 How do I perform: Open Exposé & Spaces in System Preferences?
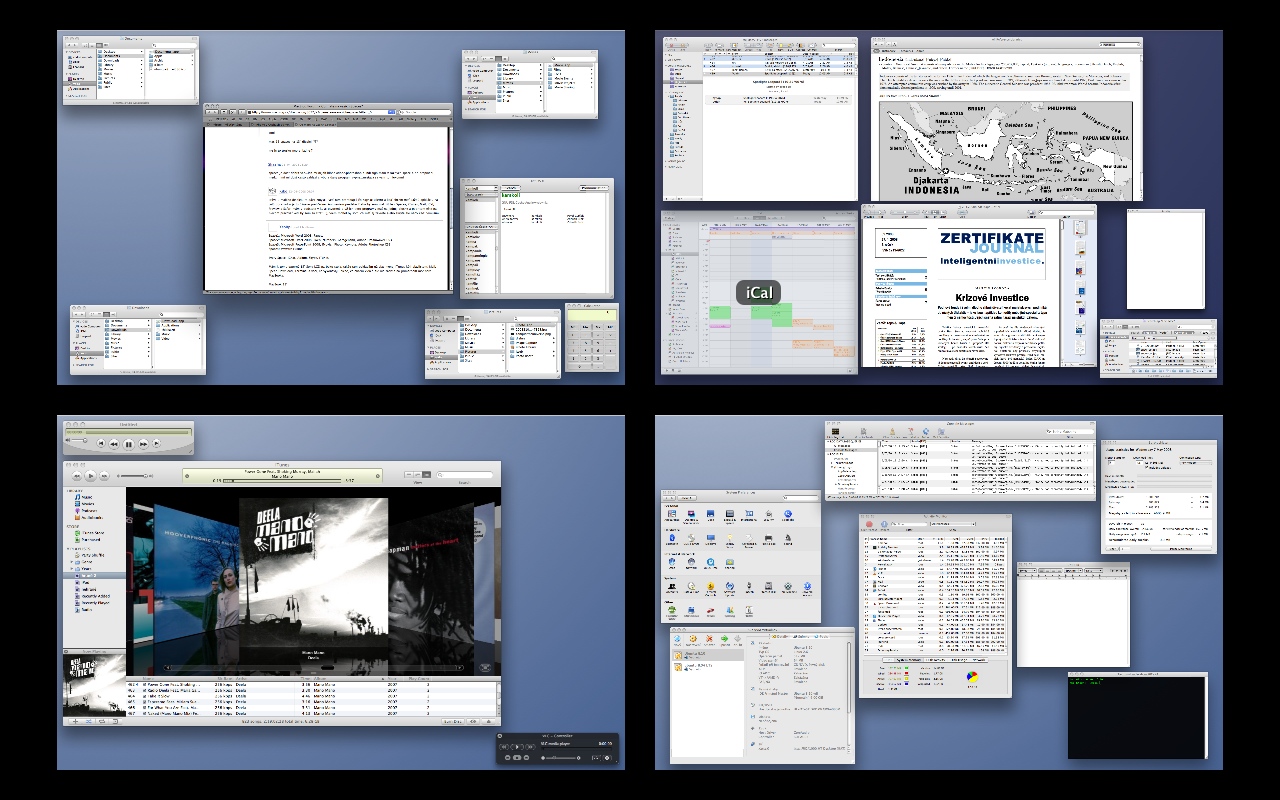730,516
